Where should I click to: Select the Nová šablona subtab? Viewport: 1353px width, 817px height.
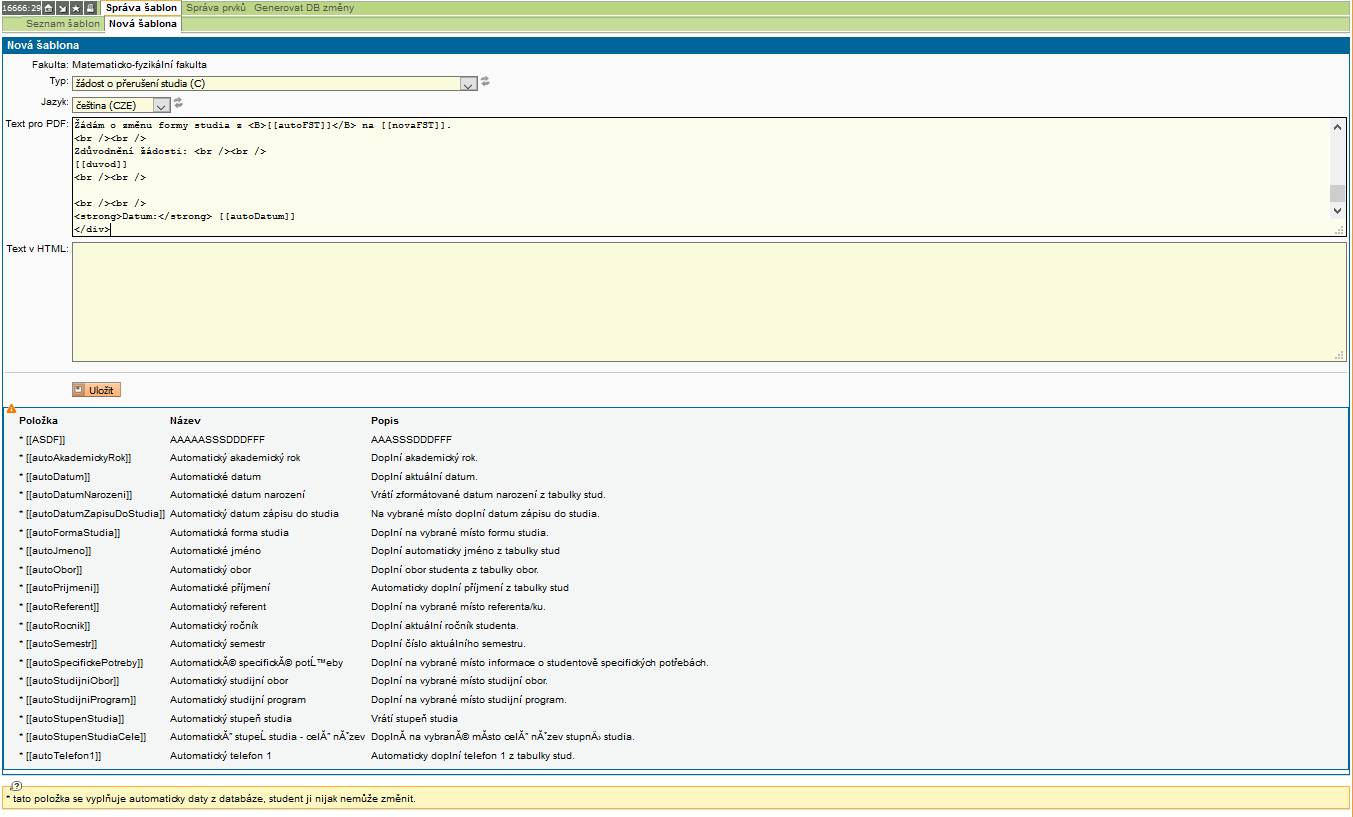pos(143,23)
